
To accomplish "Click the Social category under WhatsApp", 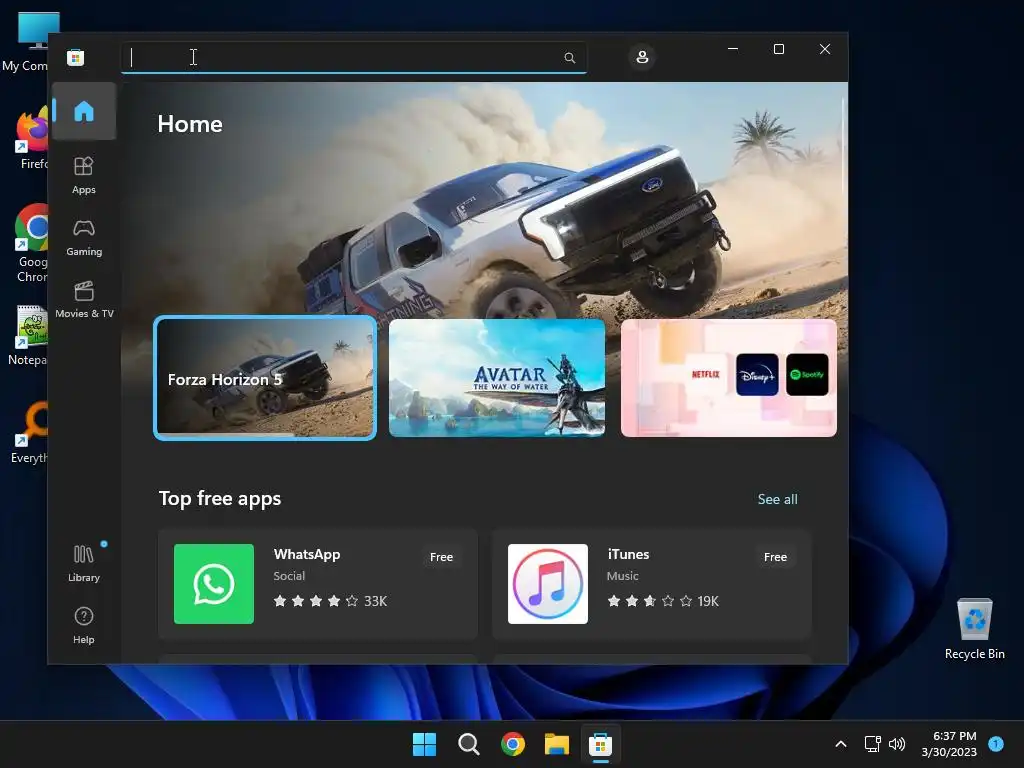I will tap(289, 576).
